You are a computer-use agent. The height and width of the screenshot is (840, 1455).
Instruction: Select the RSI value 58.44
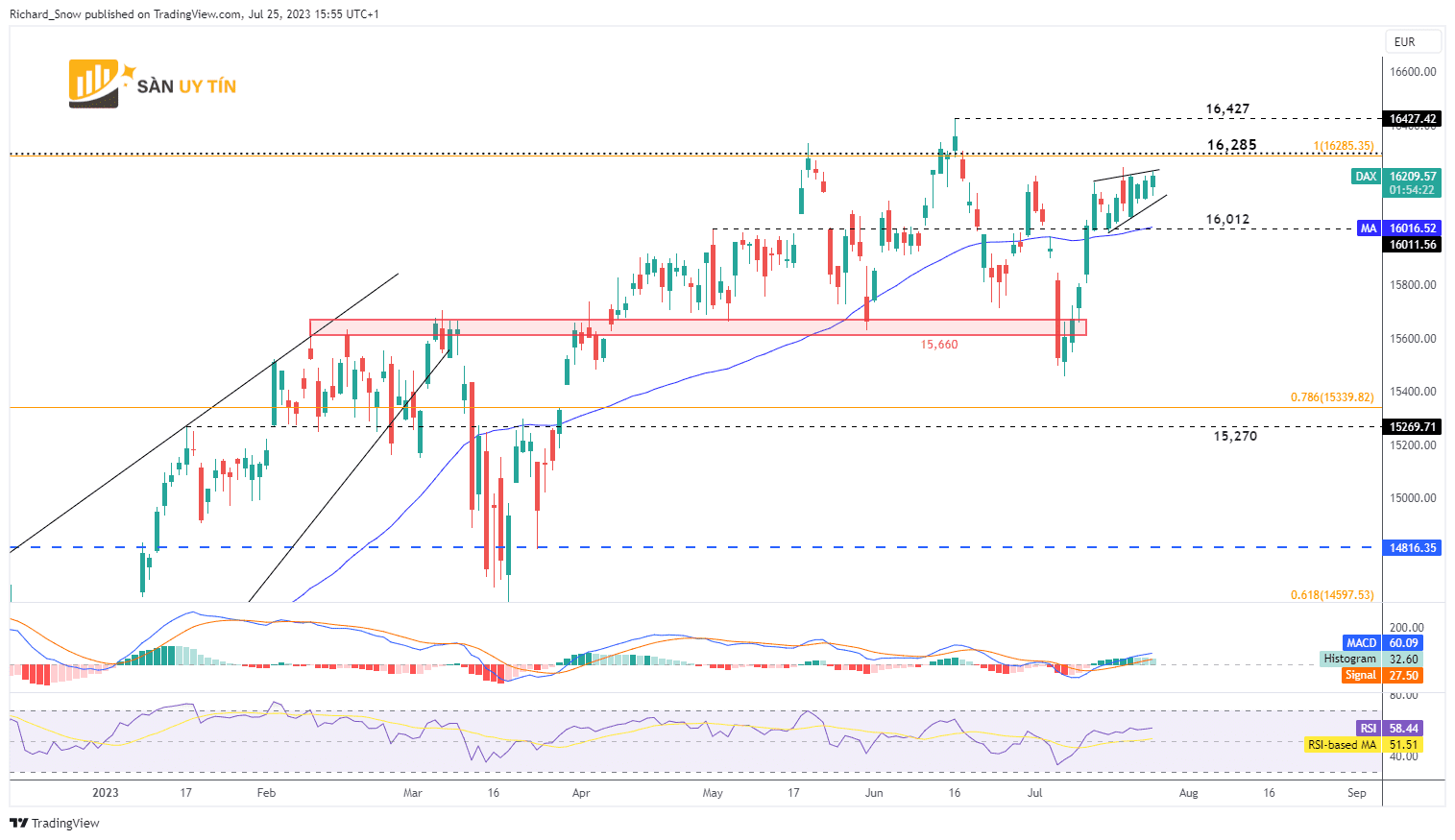1403,729
